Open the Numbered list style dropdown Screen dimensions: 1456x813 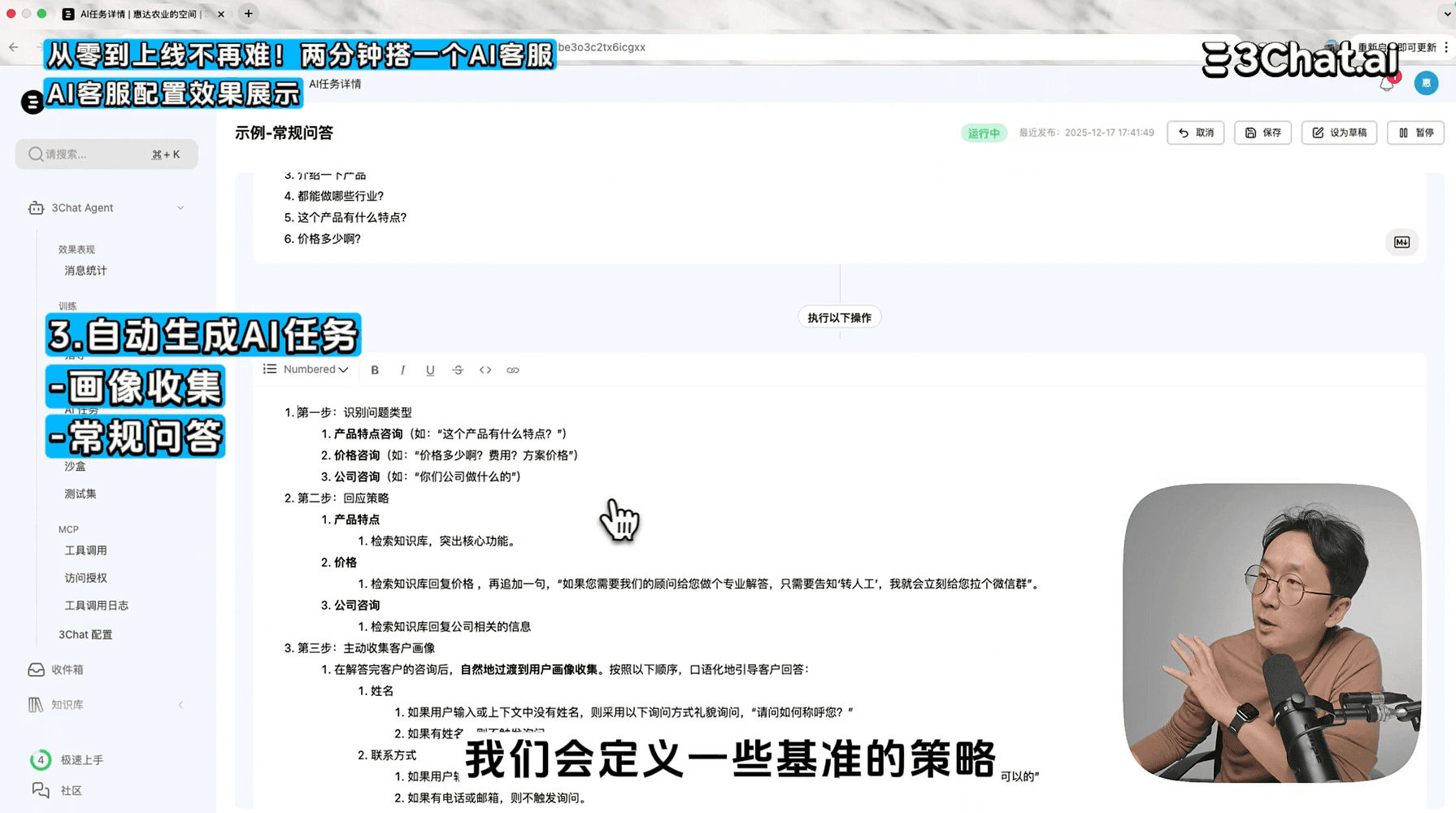pyautogui.click(x=306, y=369)
